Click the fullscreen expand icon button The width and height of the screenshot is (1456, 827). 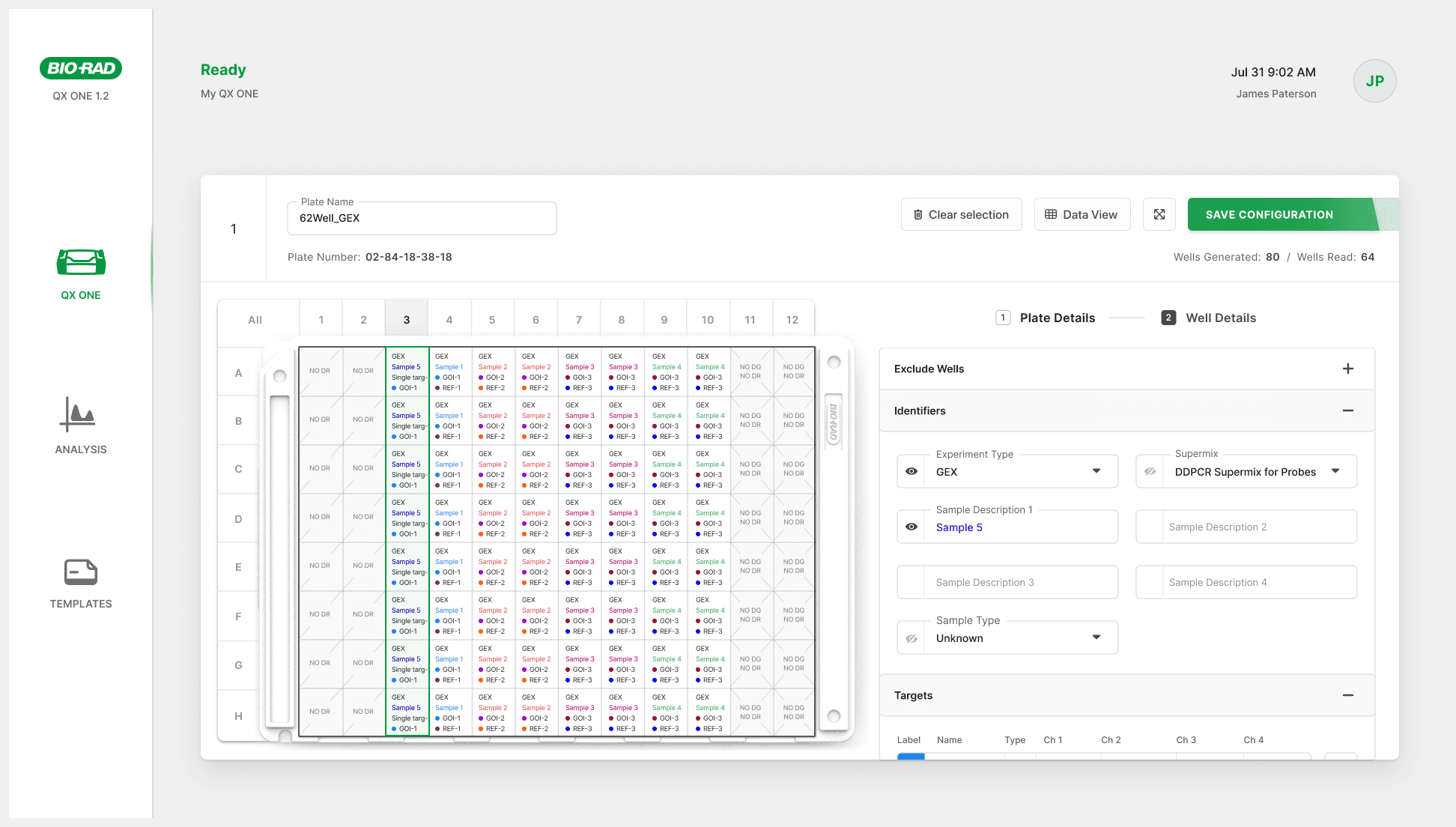[1159, 214]
